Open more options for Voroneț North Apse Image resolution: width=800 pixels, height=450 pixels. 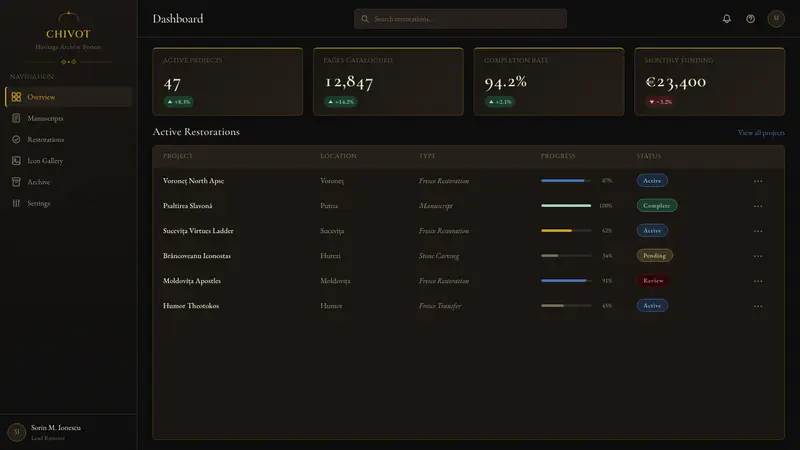click(758, 181)
